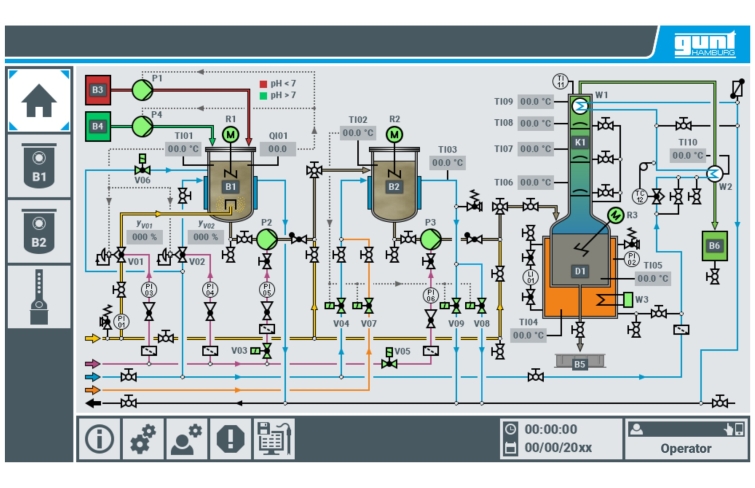
Task: Toggle pump P2
Action: pos(267,239)
